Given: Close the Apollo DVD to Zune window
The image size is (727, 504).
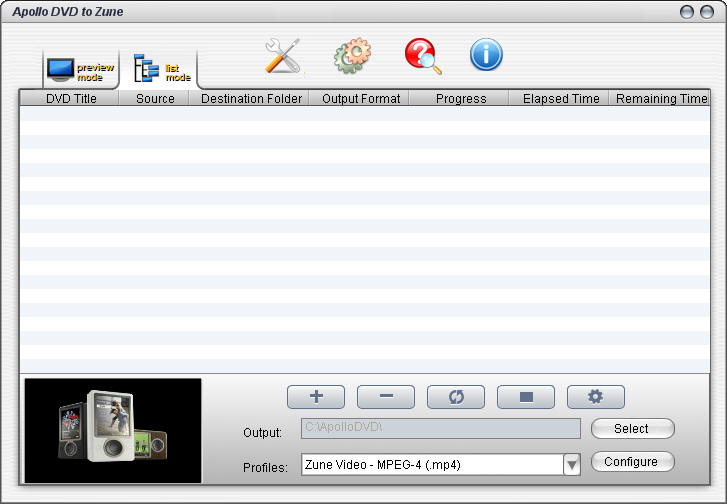Looking at the screenshot, I should point(707,12).
